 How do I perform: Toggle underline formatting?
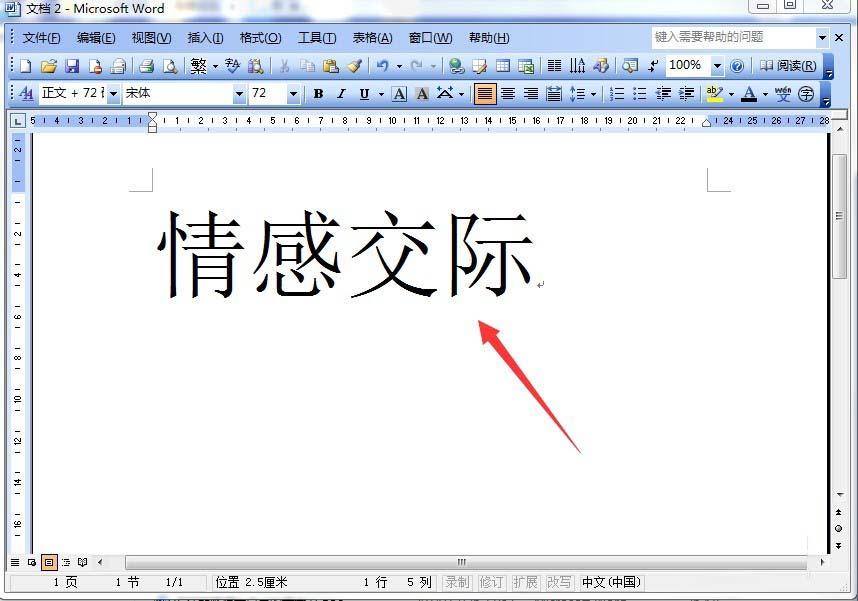tap(364, 94)
